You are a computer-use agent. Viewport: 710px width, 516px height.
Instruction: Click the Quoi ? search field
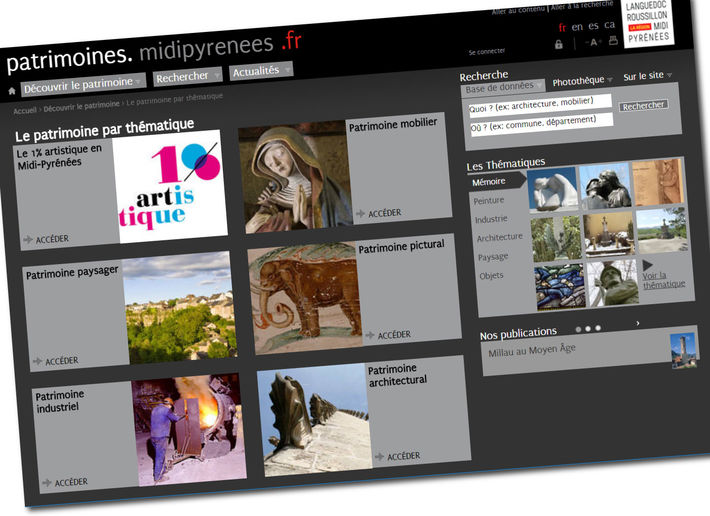(x=540, y=105)
